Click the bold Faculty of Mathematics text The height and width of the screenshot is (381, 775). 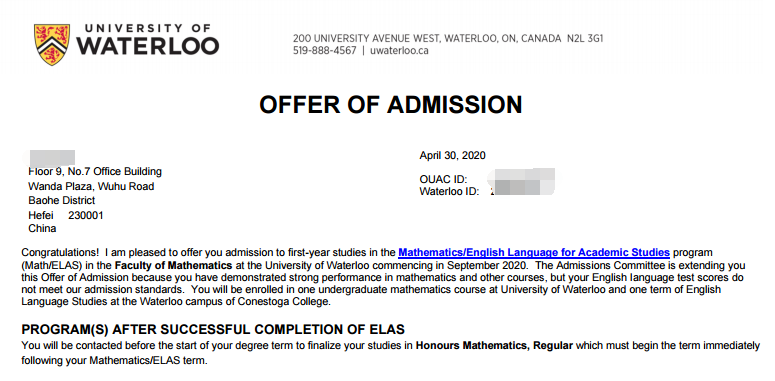pos(173,265)
